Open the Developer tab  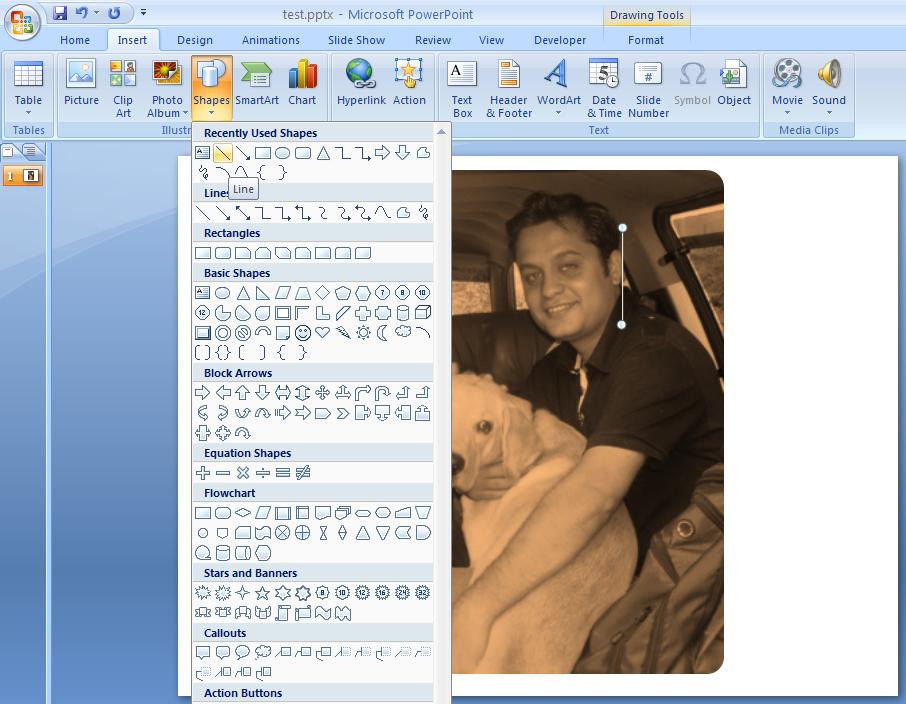560,40
